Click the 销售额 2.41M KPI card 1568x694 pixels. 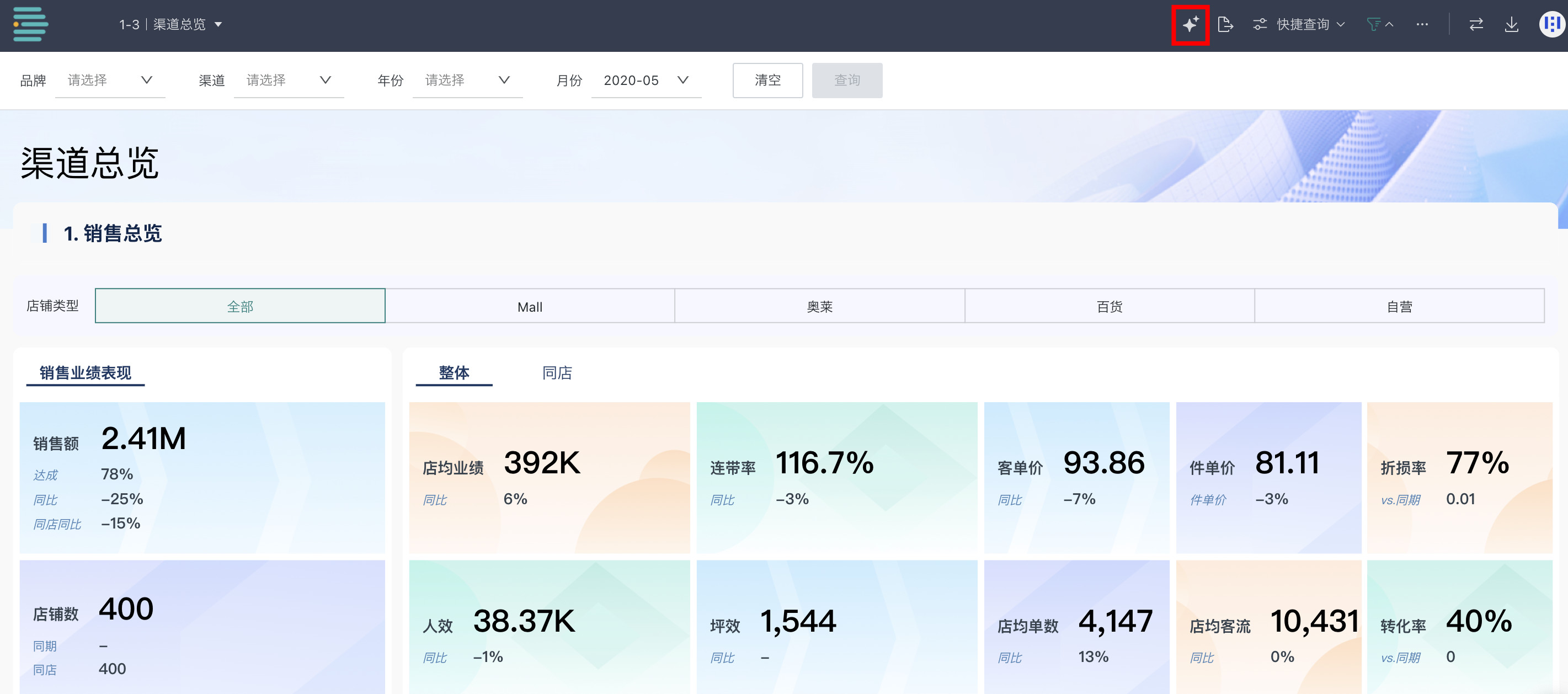click(202, 477)
